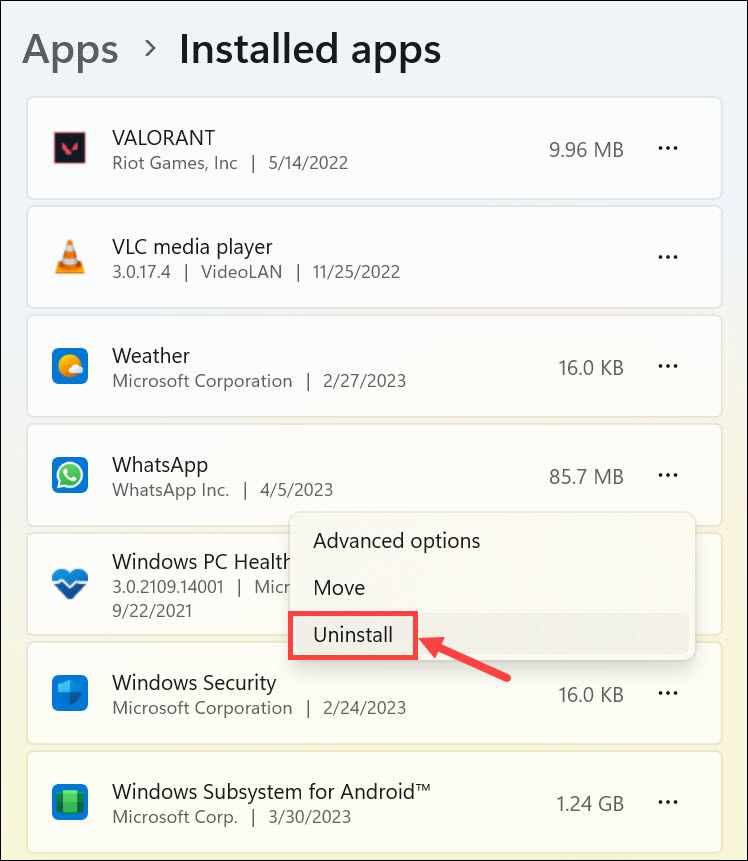This screenshot has height=861, width=748.
Task: Click the WhatsApp app icon
Action: pos(70,475)
